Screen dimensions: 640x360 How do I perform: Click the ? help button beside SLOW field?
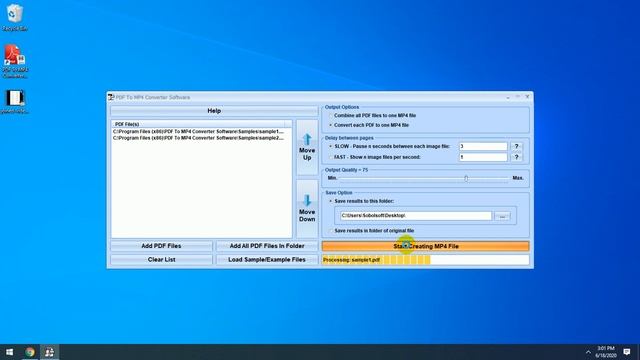tap(516, 147)
